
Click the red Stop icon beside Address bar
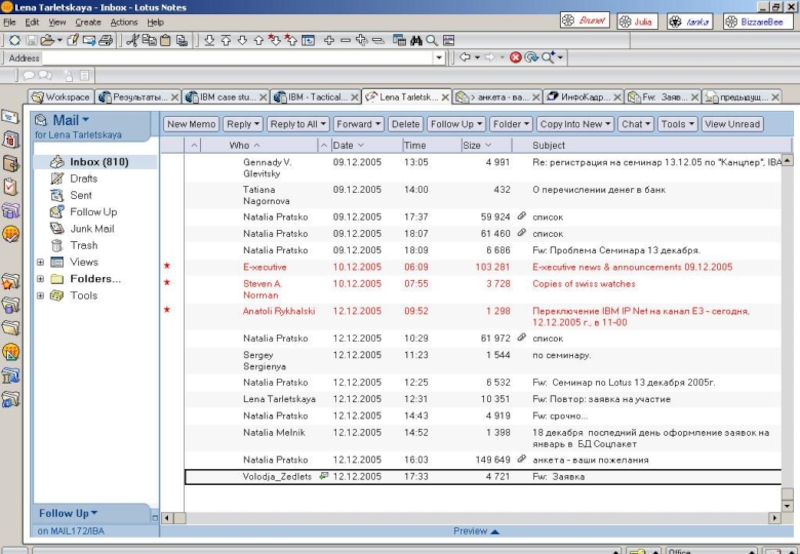[516, 58]
